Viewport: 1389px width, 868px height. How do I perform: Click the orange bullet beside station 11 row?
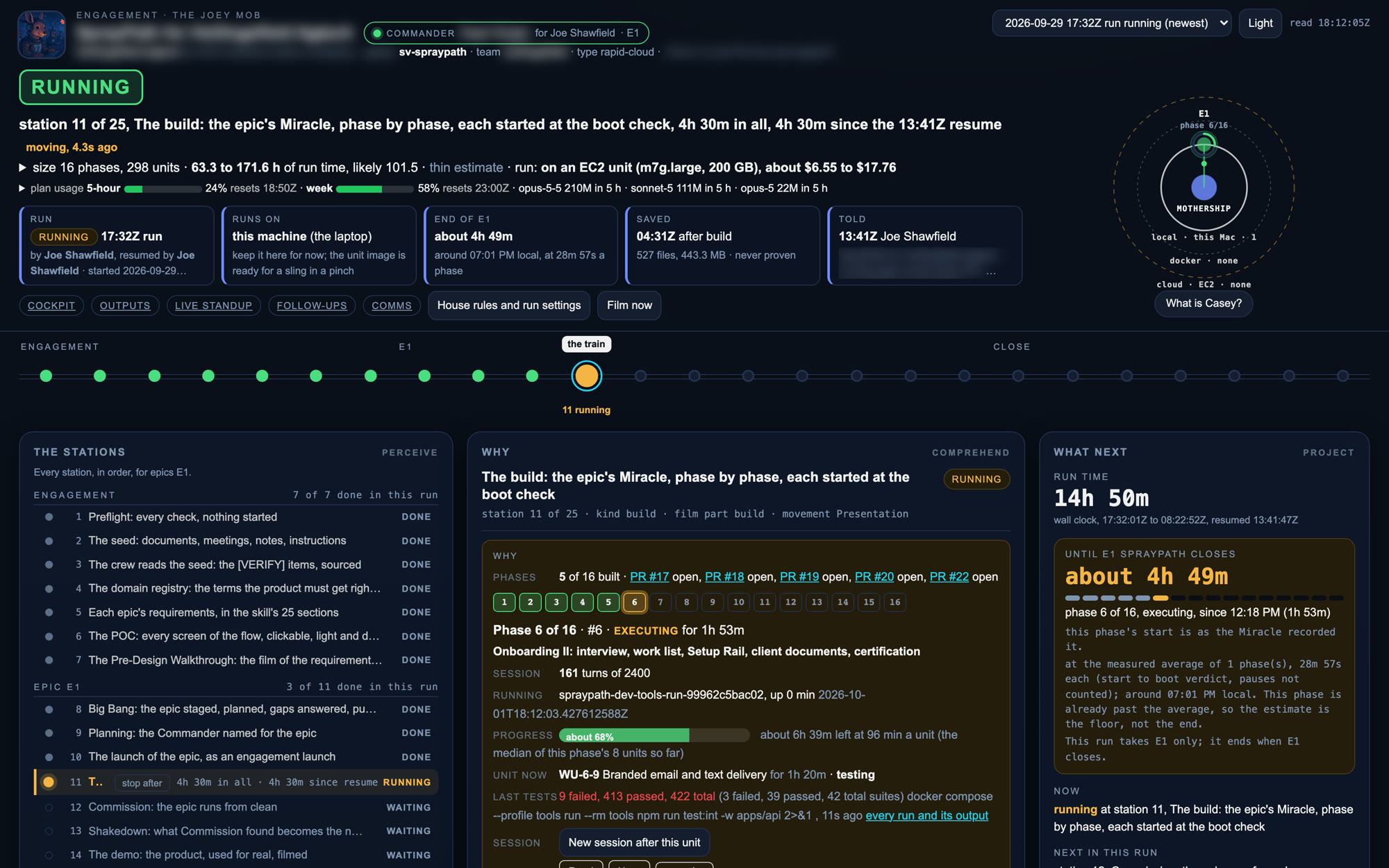click(49, 782)
